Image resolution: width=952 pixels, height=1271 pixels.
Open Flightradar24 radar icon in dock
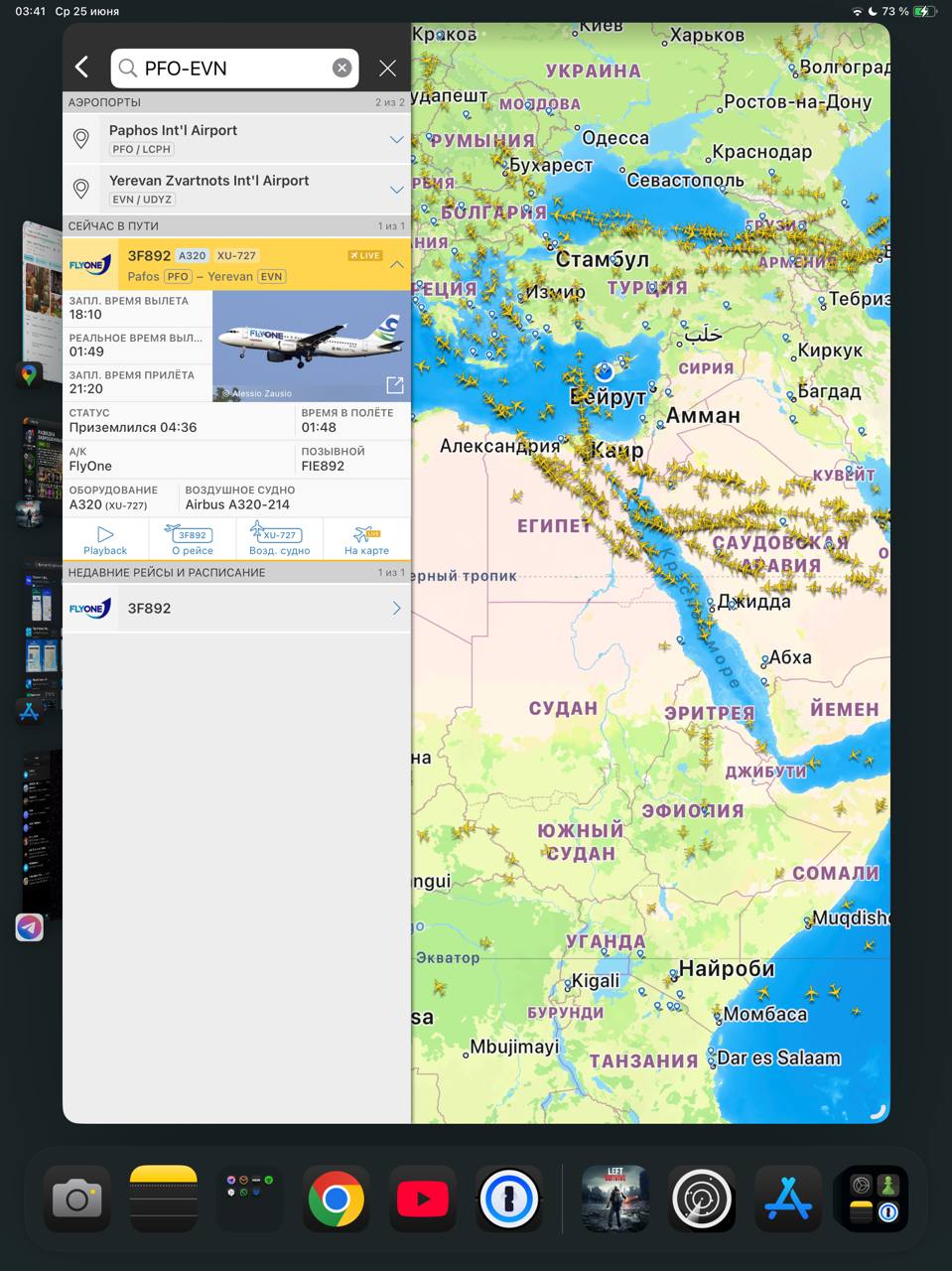(702, 1199)
